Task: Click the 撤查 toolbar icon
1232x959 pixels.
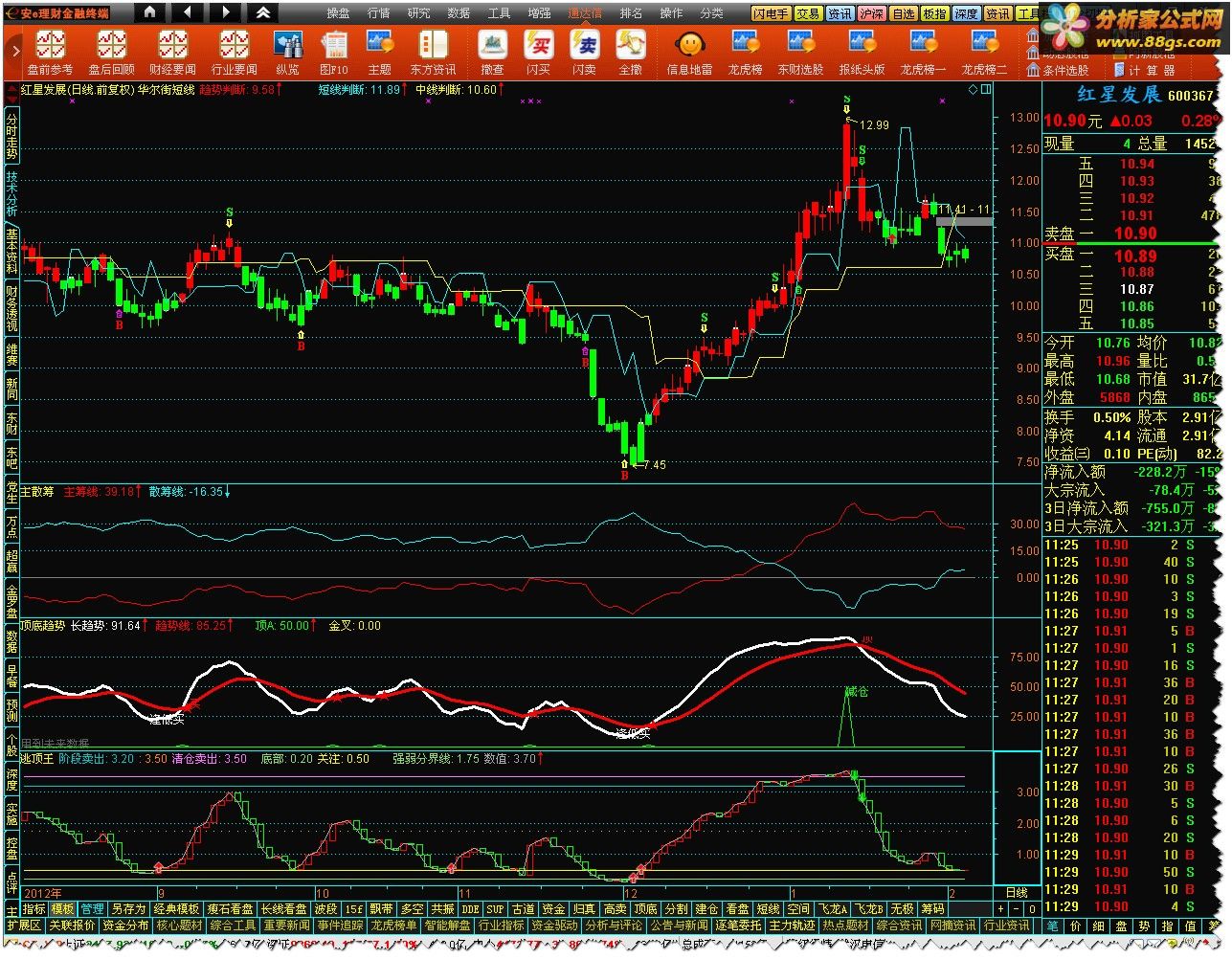Action: click(492, 52)
